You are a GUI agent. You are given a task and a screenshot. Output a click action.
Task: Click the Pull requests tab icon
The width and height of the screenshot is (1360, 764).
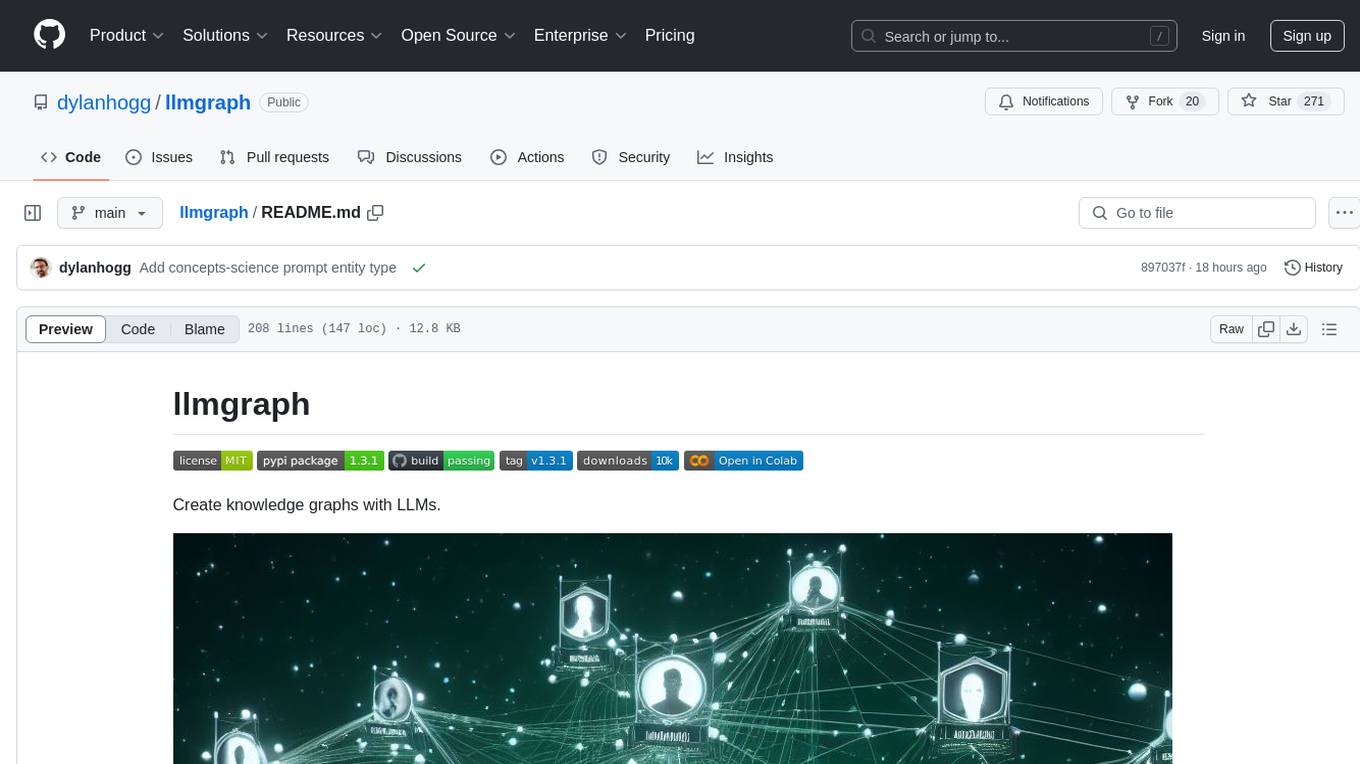pos(228,157)
